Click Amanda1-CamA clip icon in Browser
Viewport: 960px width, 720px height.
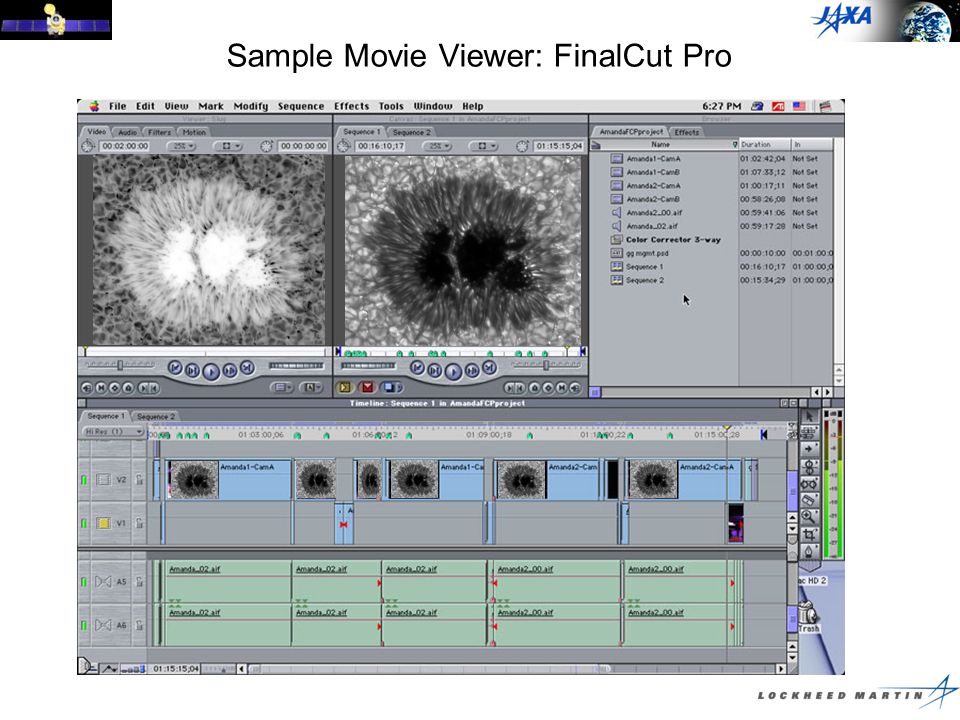617,159
